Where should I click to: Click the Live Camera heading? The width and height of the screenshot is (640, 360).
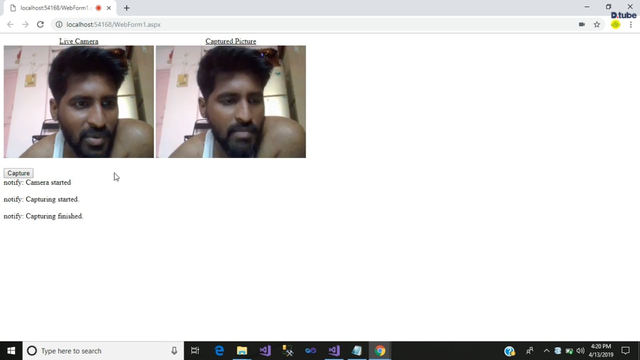pos(79,41)
